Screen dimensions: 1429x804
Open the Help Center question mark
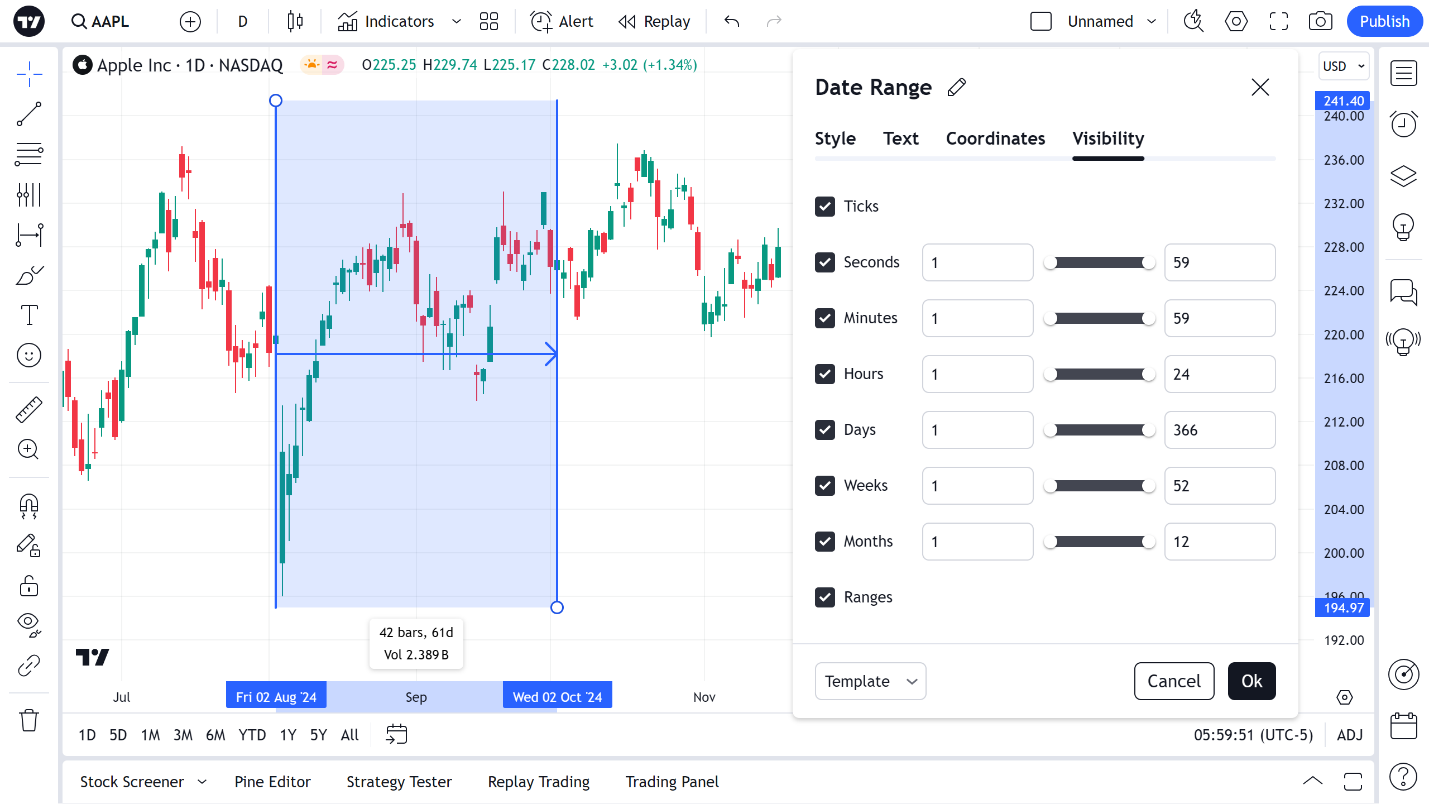1404,776
